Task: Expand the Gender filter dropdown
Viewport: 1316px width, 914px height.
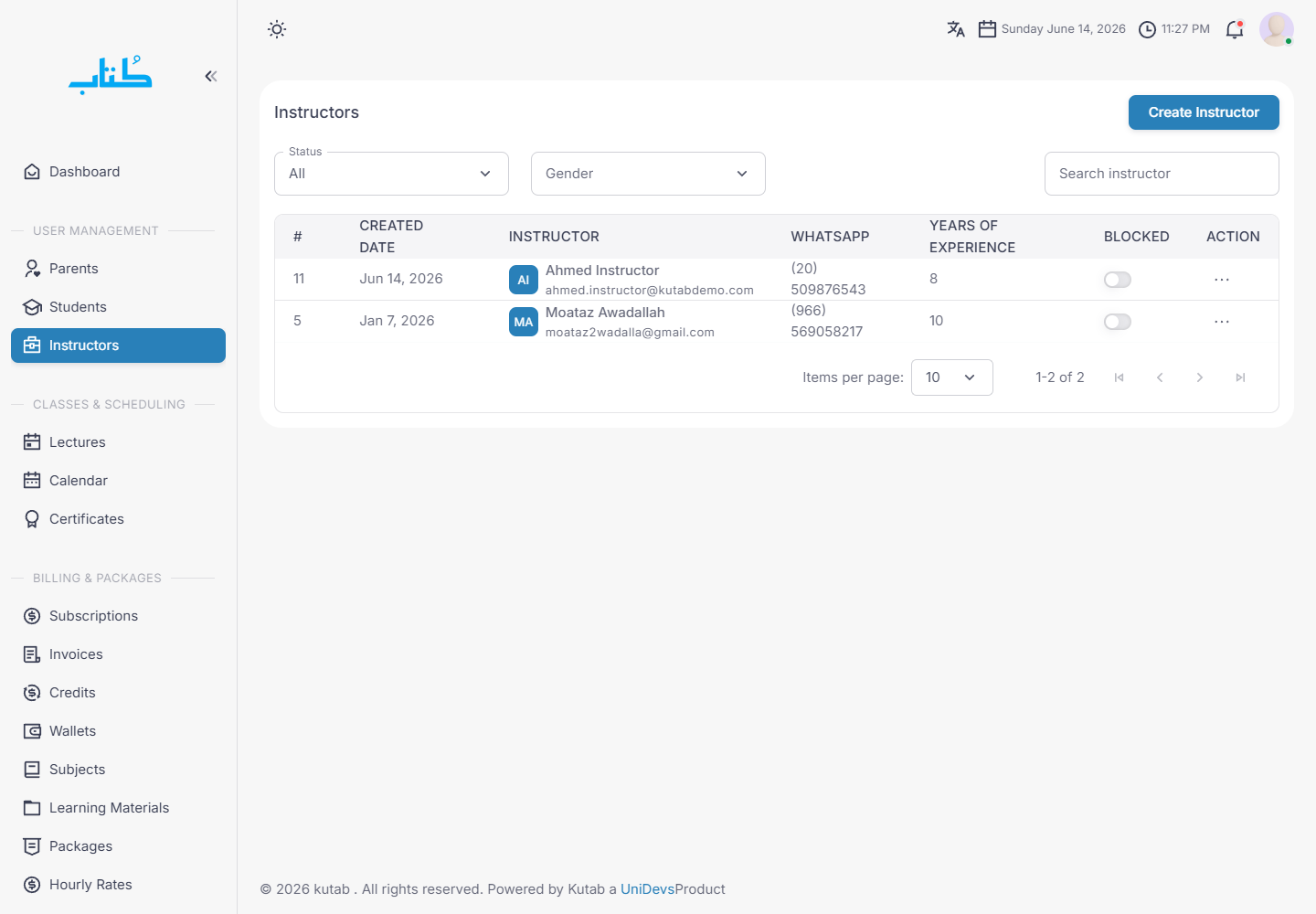Action: [x=648, y=174]
